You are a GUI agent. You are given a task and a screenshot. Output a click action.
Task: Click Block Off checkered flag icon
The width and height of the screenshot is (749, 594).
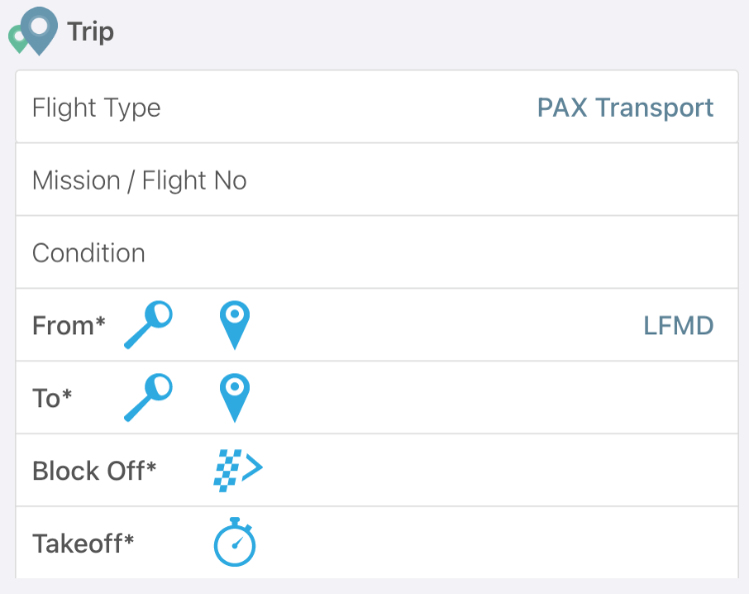click(238, 470)
